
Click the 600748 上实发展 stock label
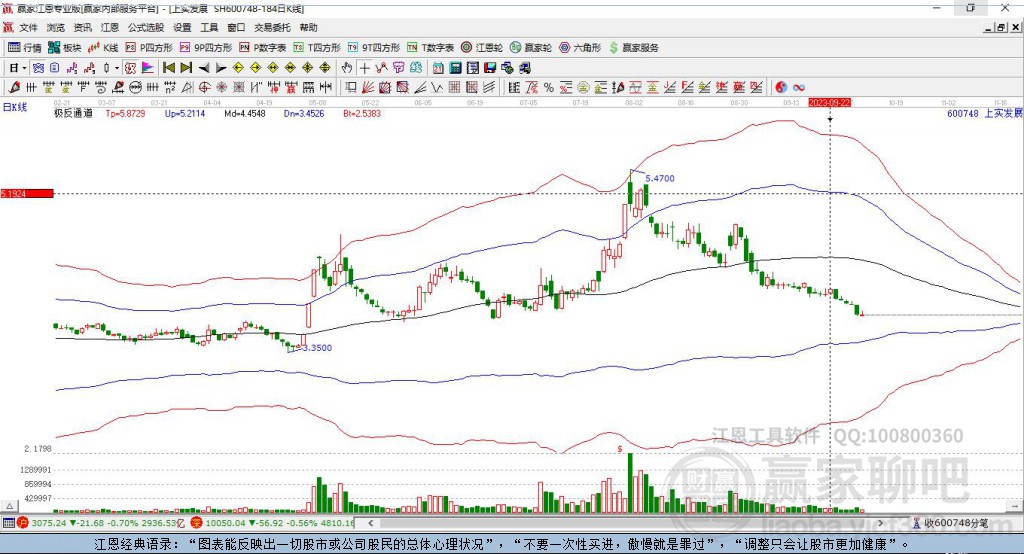click(x=984, y=113)
